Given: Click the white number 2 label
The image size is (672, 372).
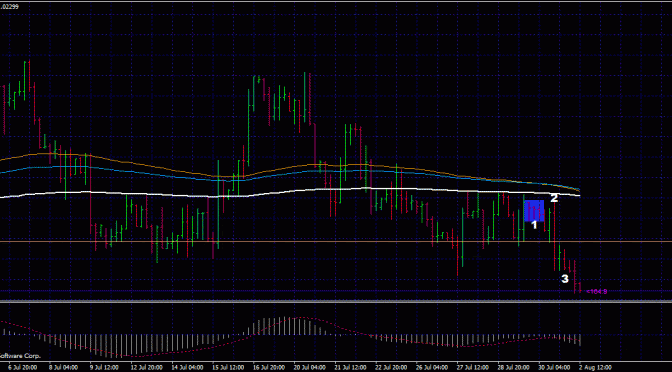Looking at the screenshot, I should (554, 198).
